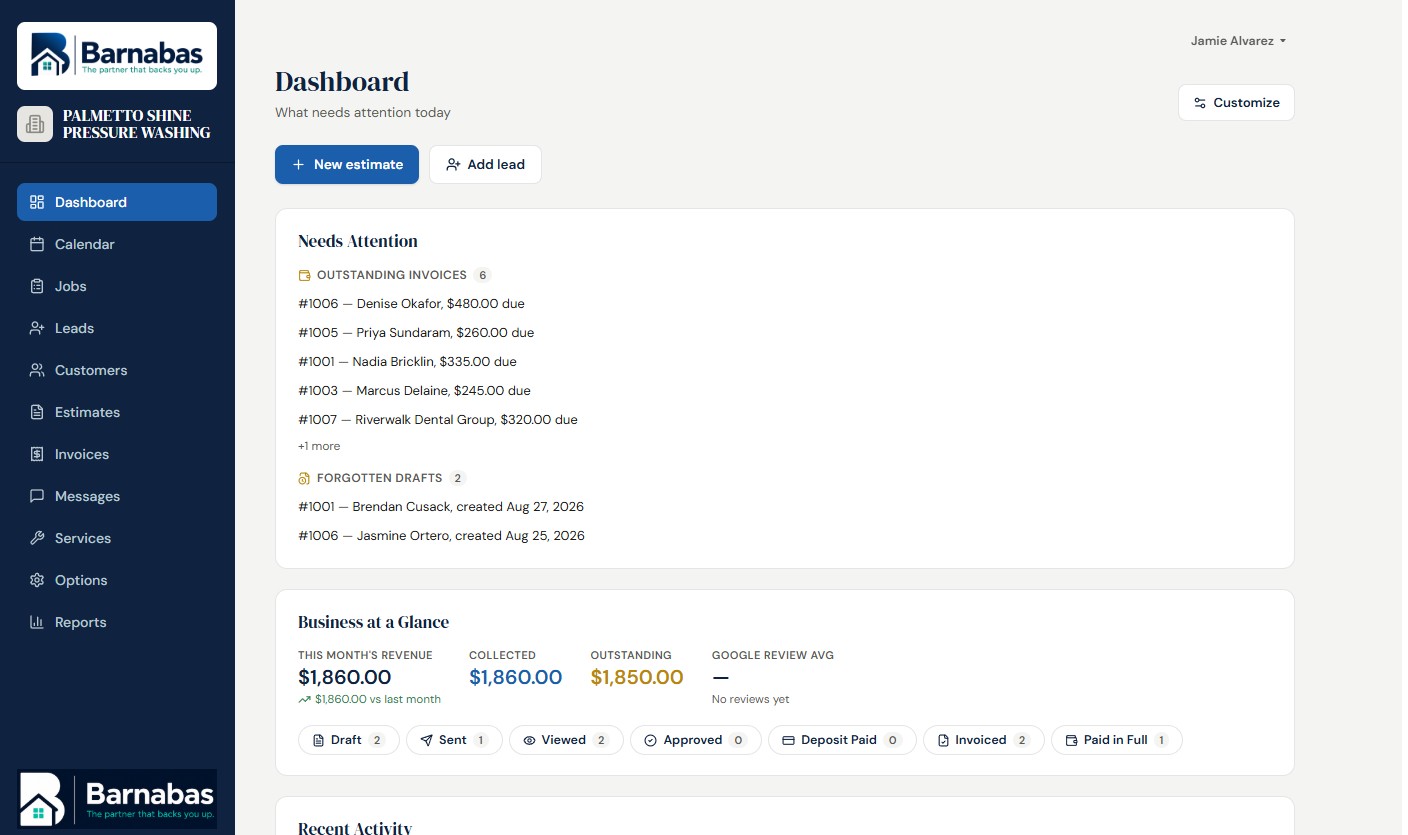Click the Calendar icon in sidebar
This screenshot has width=1408, height=835.
[37, 244]
